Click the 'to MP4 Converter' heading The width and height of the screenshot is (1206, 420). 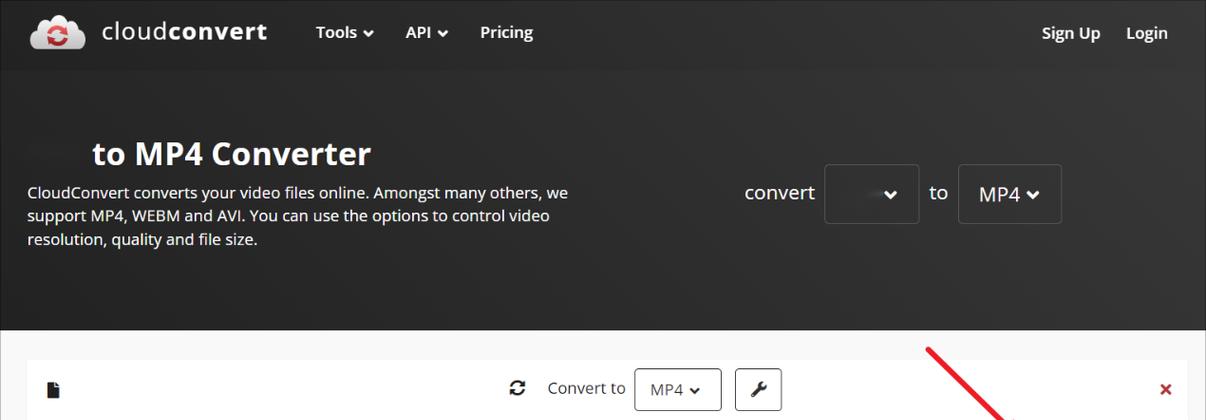click(232, 154)
